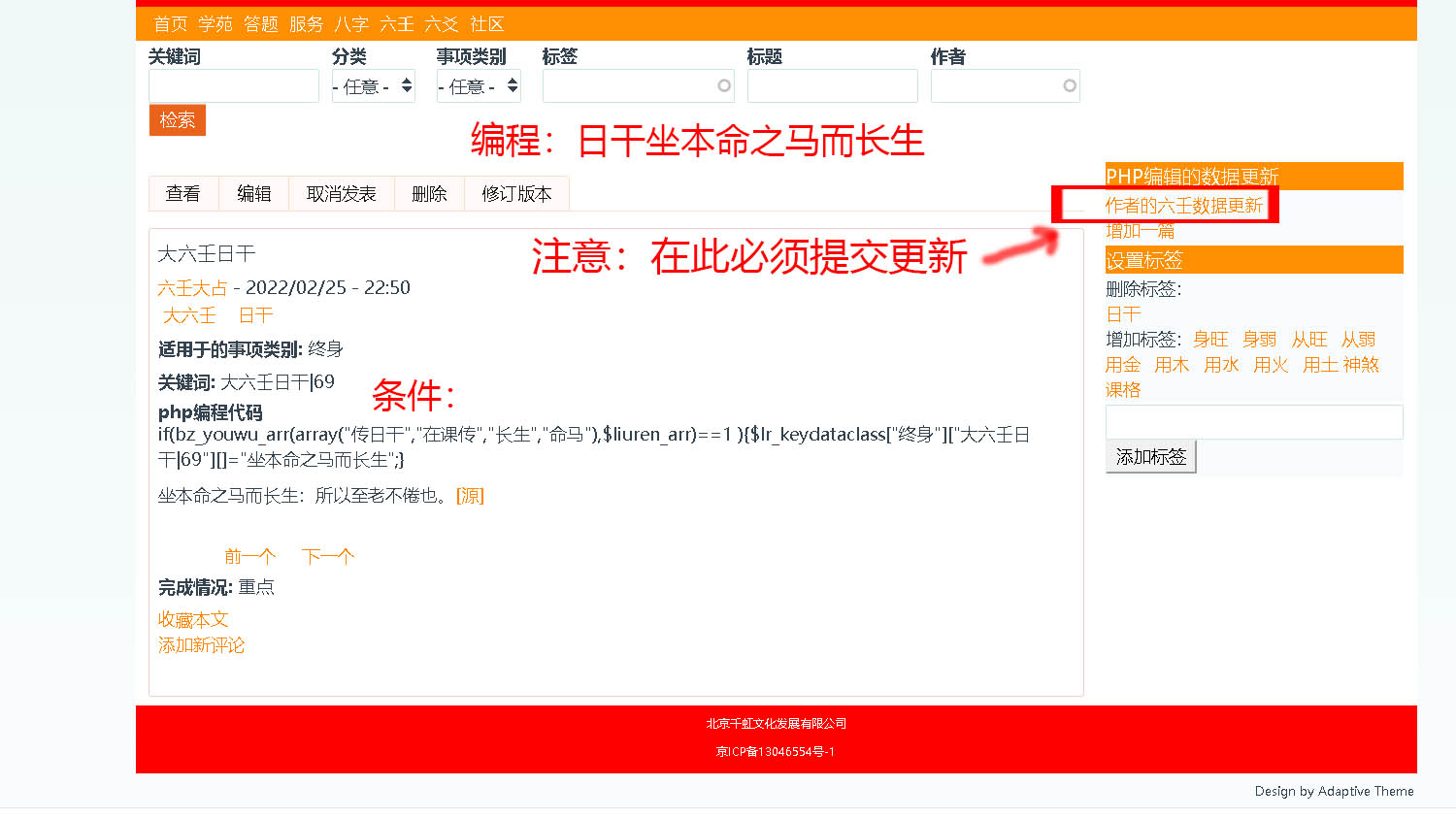The image size is (1456, 819).
Task: Click the 检索 search button
Action: (177, 120)
